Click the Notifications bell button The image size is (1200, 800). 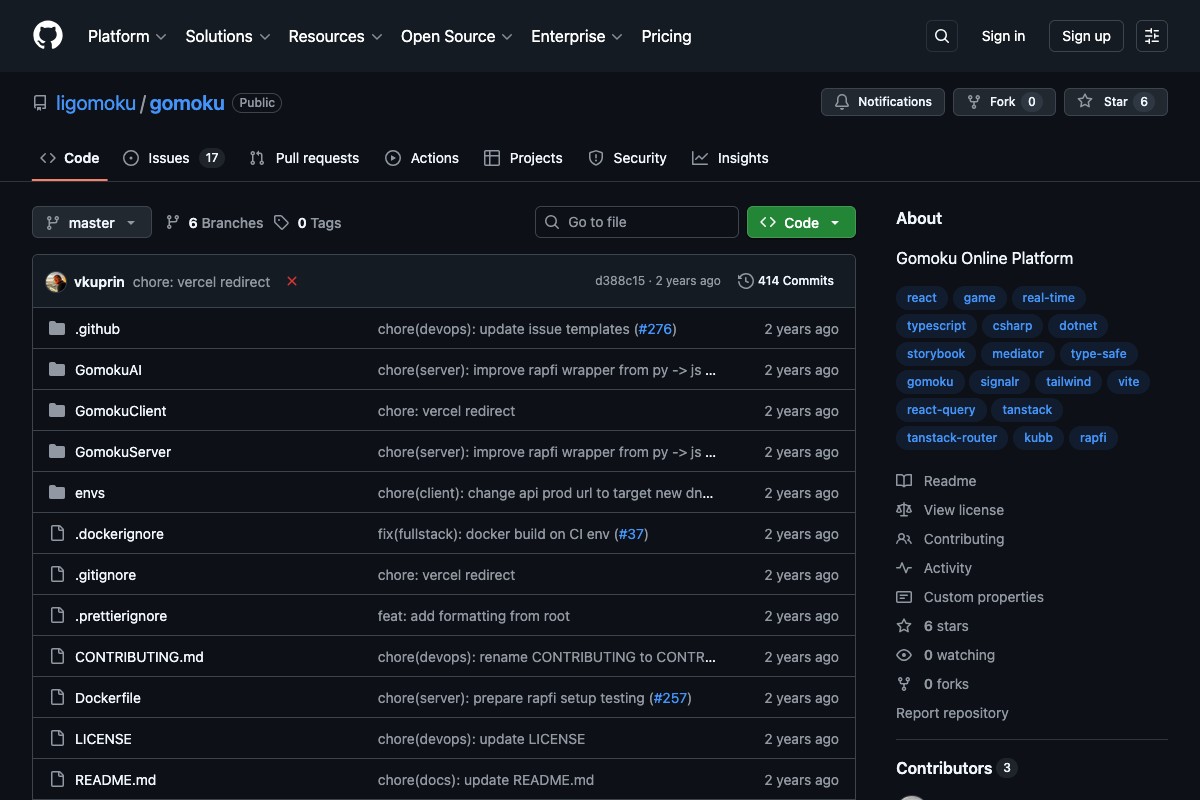click(882, 102)
